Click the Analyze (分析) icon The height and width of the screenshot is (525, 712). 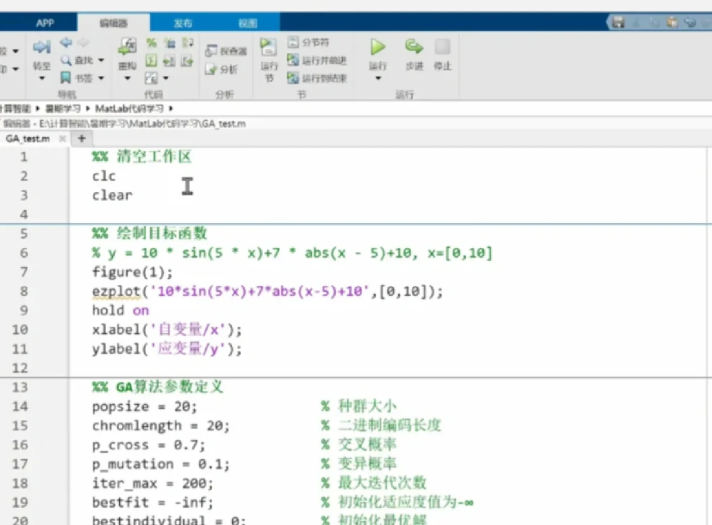pyautogui.click(x=222, y=69)
